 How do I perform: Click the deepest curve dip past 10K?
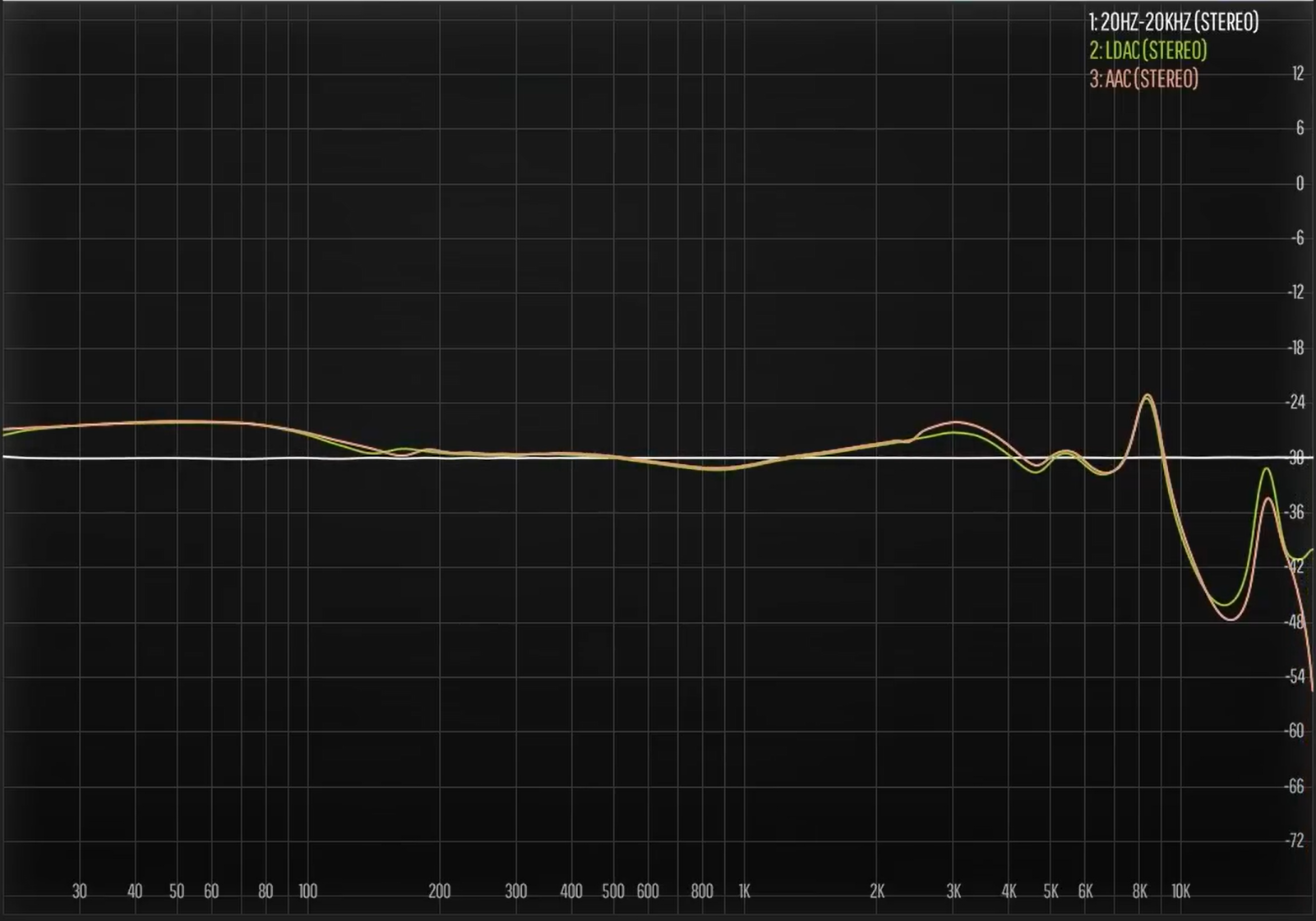coord(1231,619)
